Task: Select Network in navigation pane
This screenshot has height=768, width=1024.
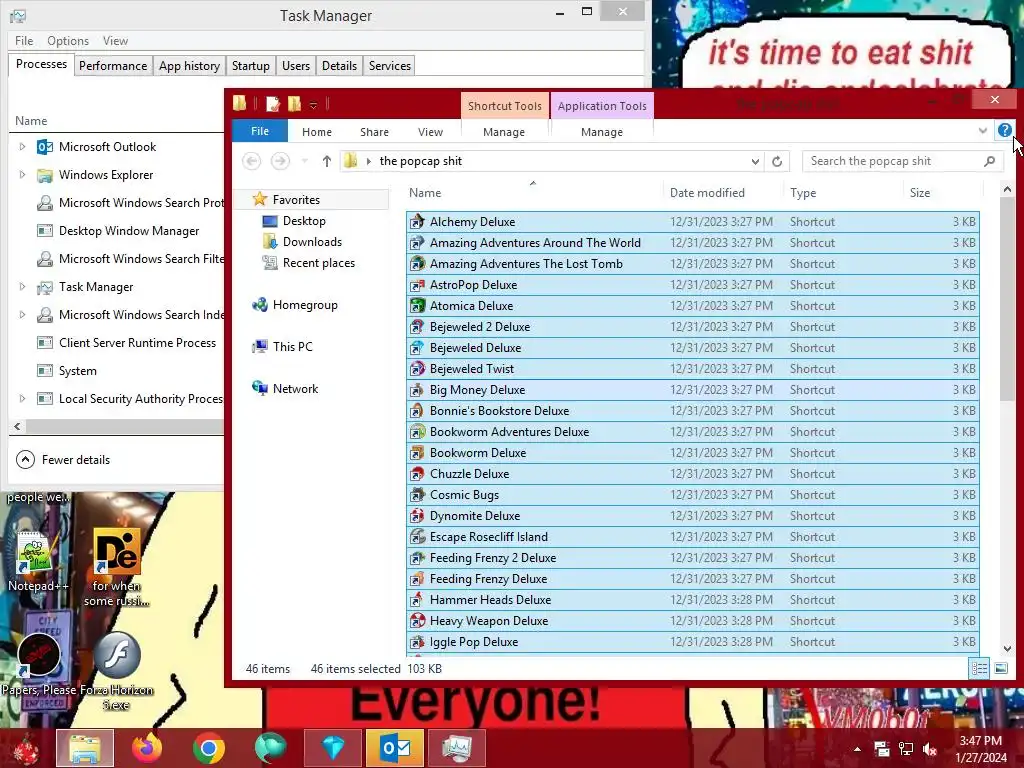Action: click(x=285, y=389)
